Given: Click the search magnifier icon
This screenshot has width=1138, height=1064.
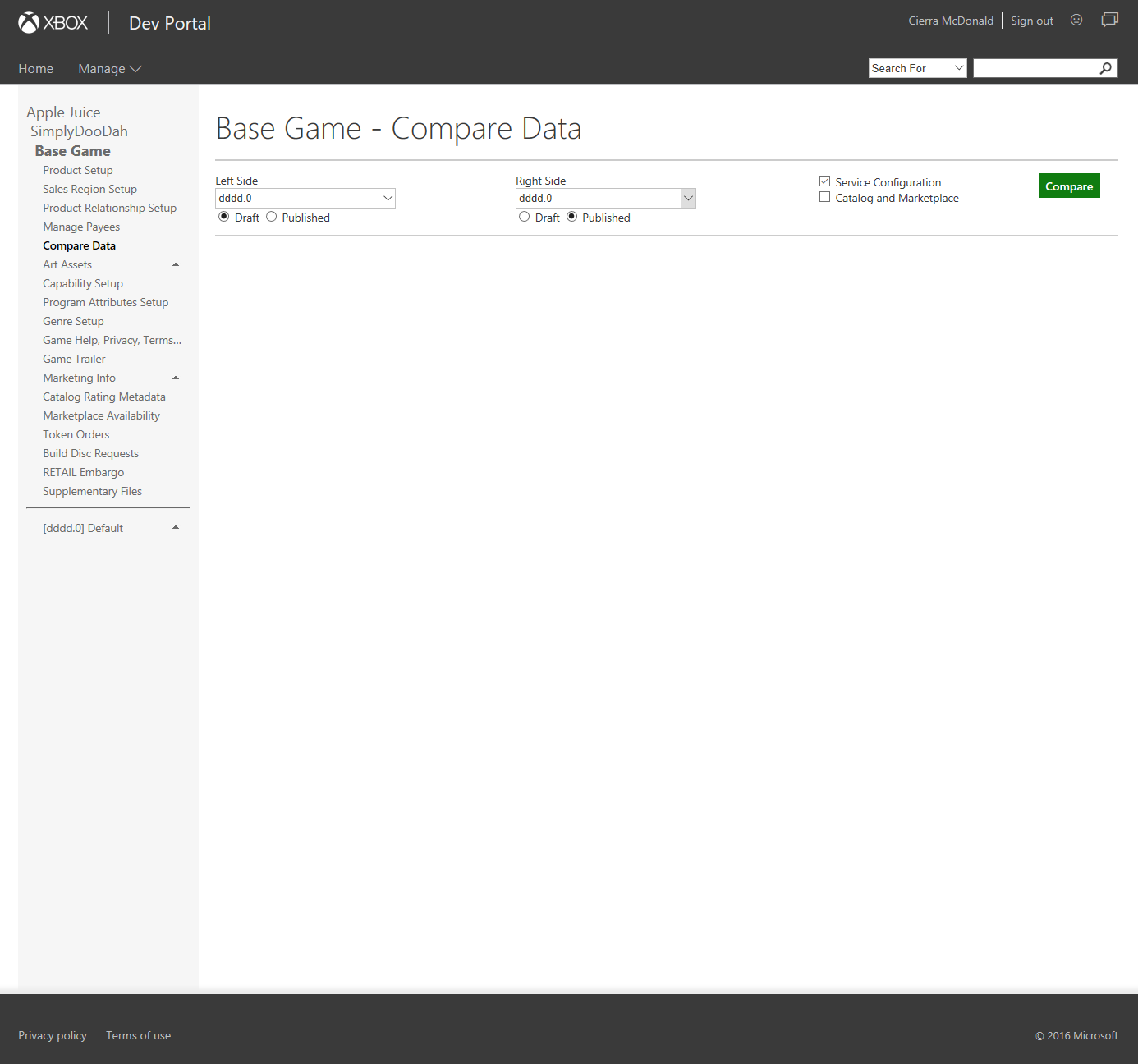Looking at the screenshot, I should [x=1106, y=68].
